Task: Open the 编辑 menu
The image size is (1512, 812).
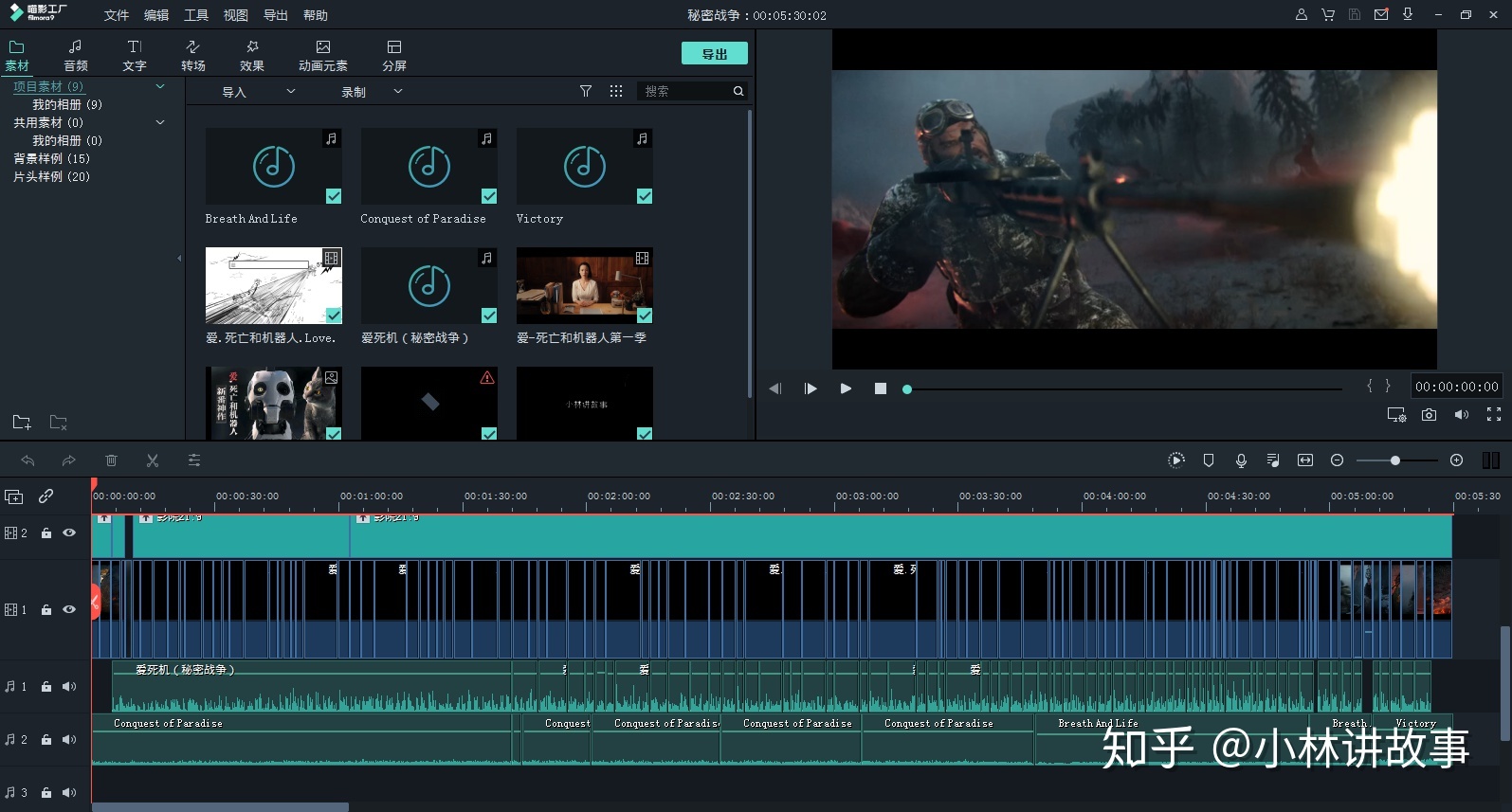Action: [x=156, y=15]
